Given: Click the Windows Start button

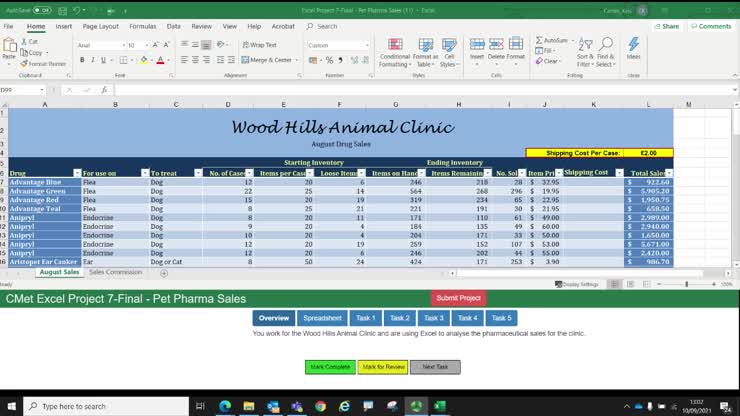Looking at the screenshot, I should coord(11,406).
